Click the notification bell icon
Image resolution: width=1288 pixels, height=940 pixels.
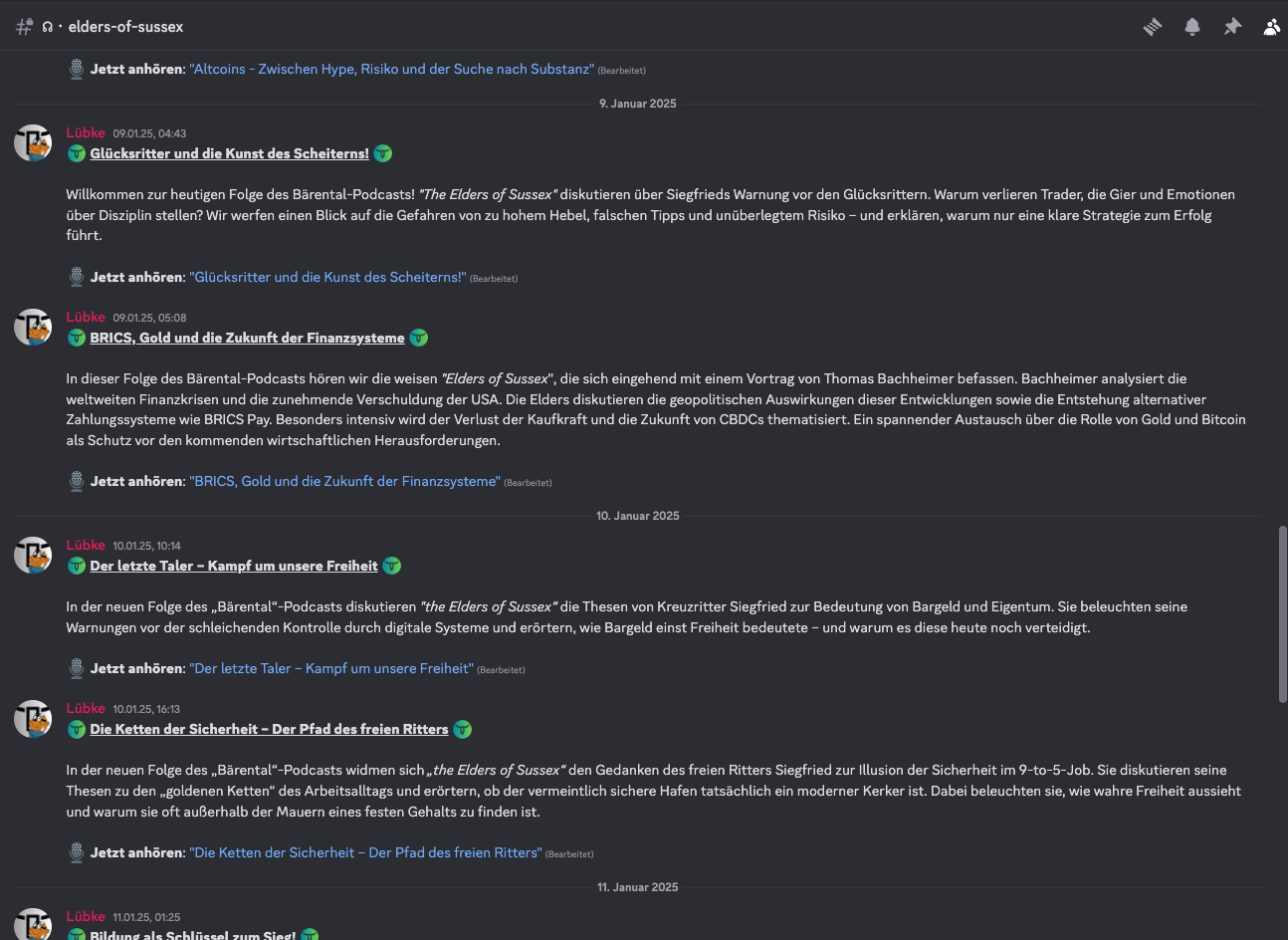[x=1192, y=27]
